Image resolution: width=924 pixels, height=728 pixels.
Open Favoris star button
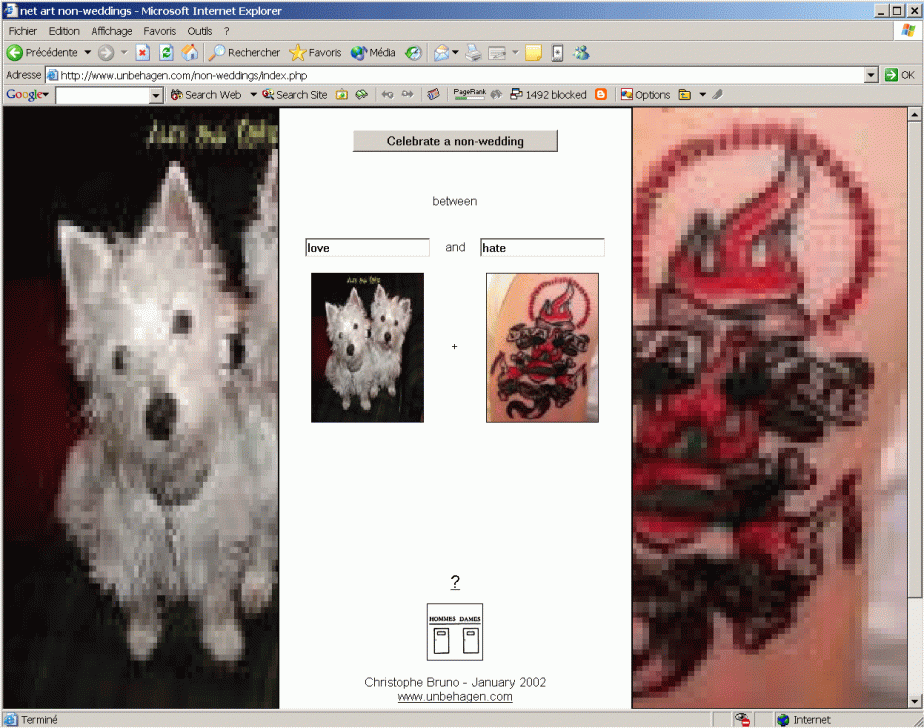click(x=314, y=53)
